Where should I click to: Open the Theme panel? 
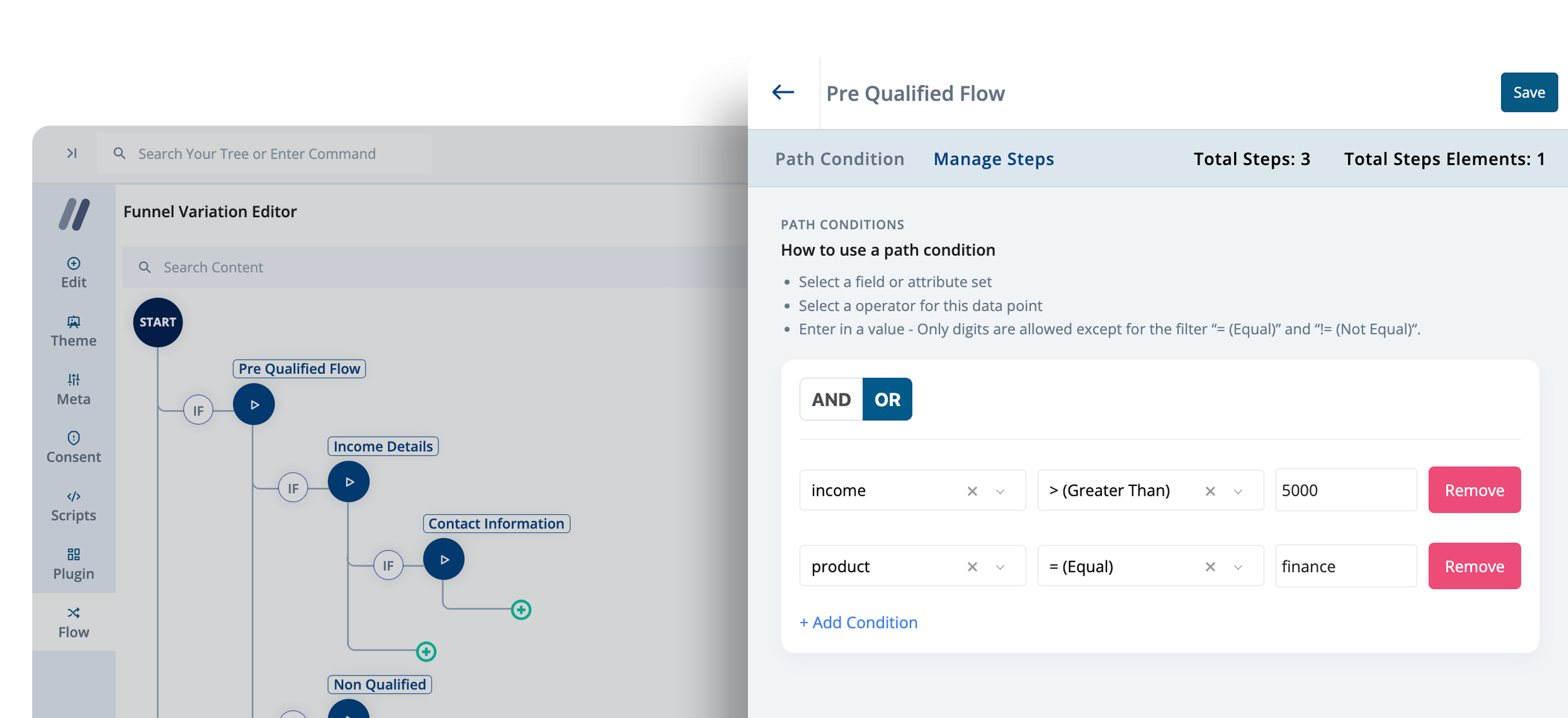(x=73, y=330)
